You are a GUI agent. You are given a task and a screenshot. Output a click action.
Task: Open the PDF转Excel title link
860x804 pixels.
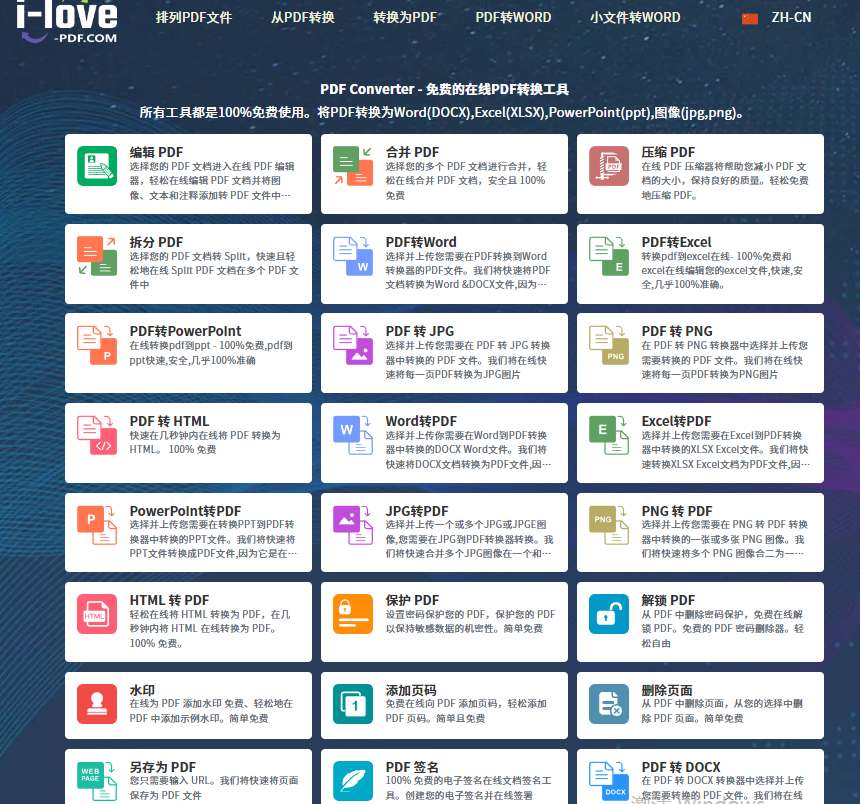[x=676, y=242]
